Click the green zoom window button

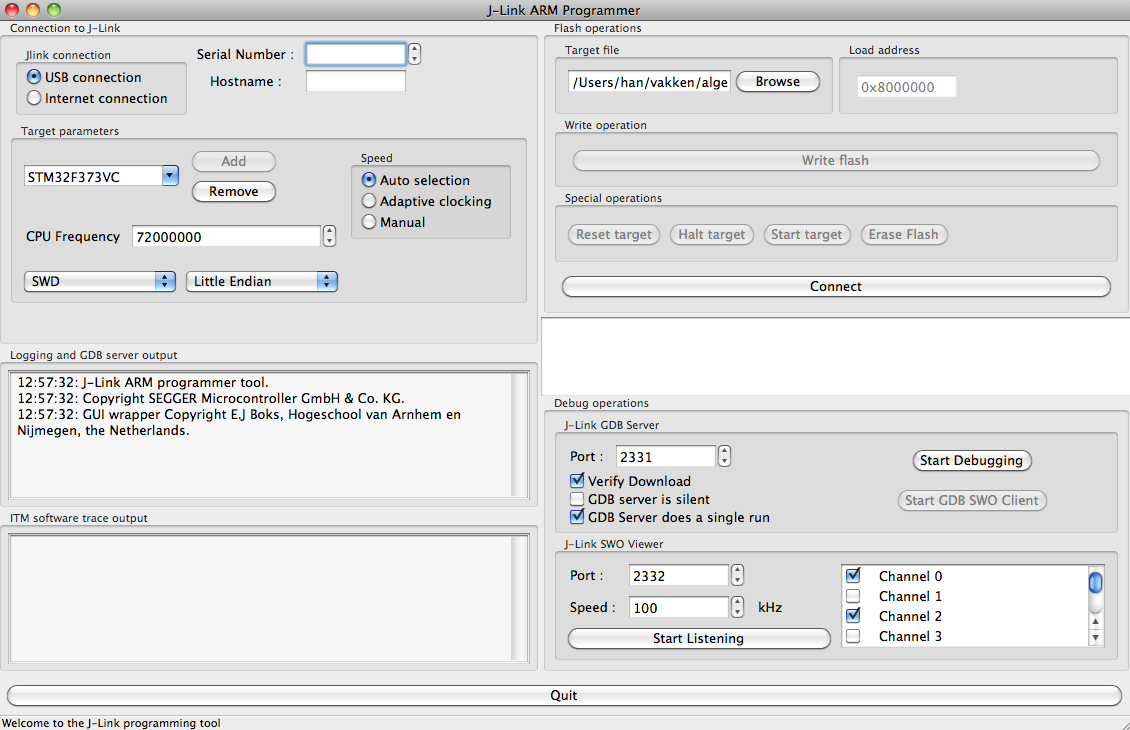pos(54,9)
